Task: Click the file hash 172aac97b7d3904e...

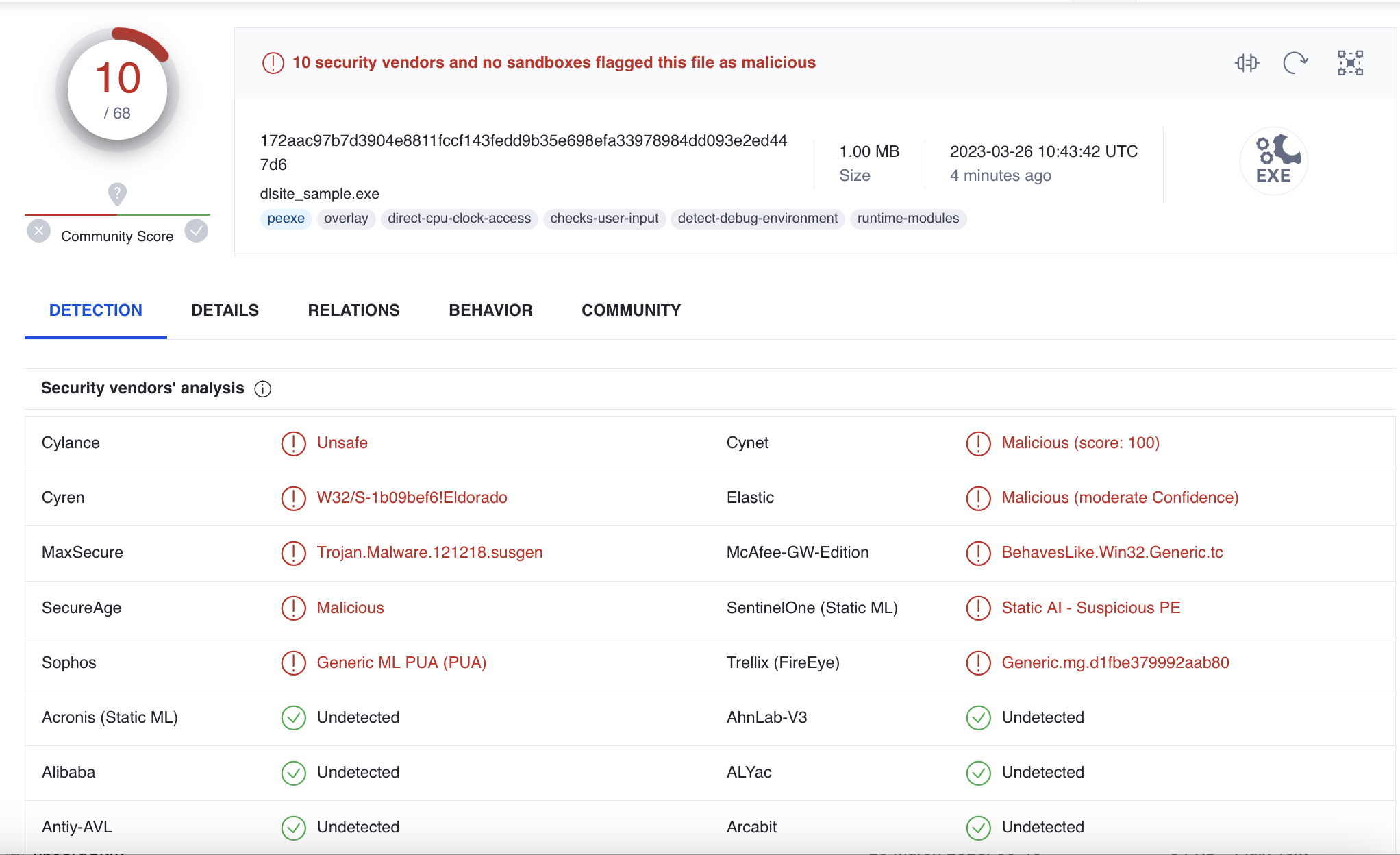Action: pyautogui.click(x=523, y=153)
